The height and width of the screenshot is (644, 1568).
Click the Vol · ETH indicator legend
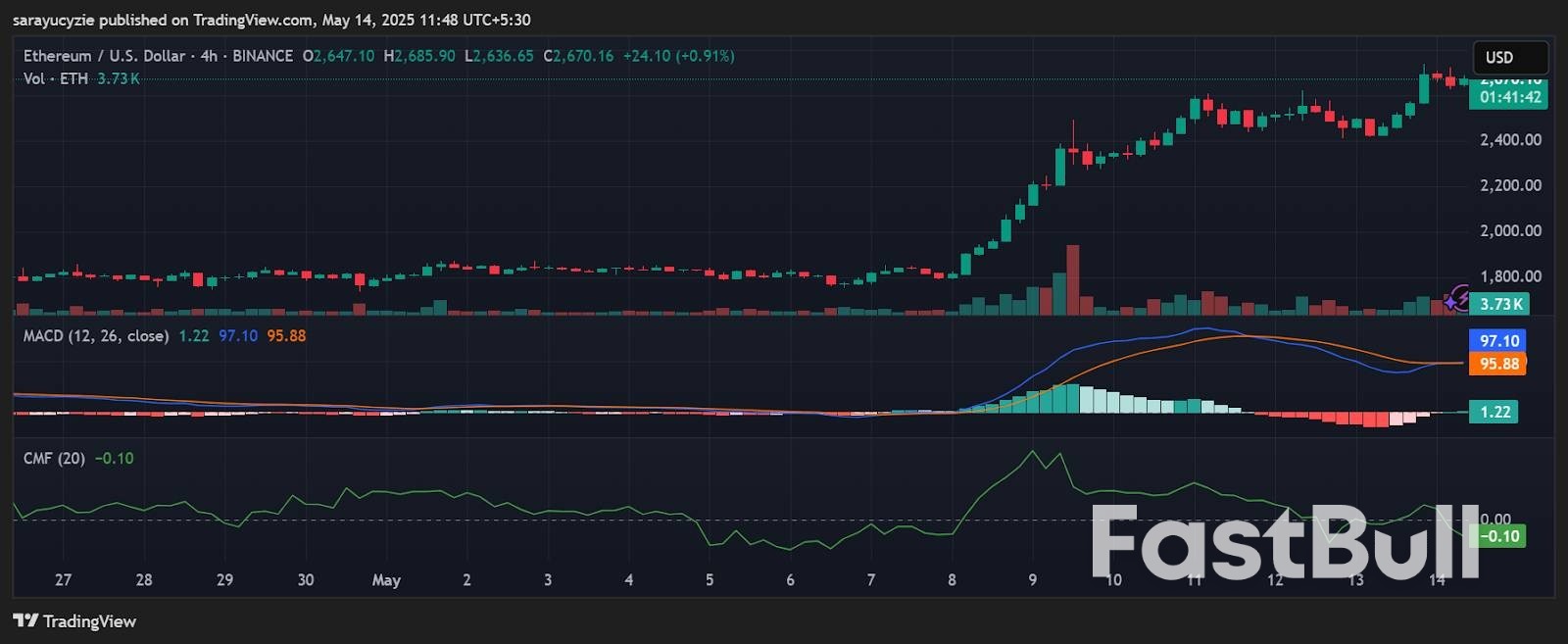coord(56,78)
